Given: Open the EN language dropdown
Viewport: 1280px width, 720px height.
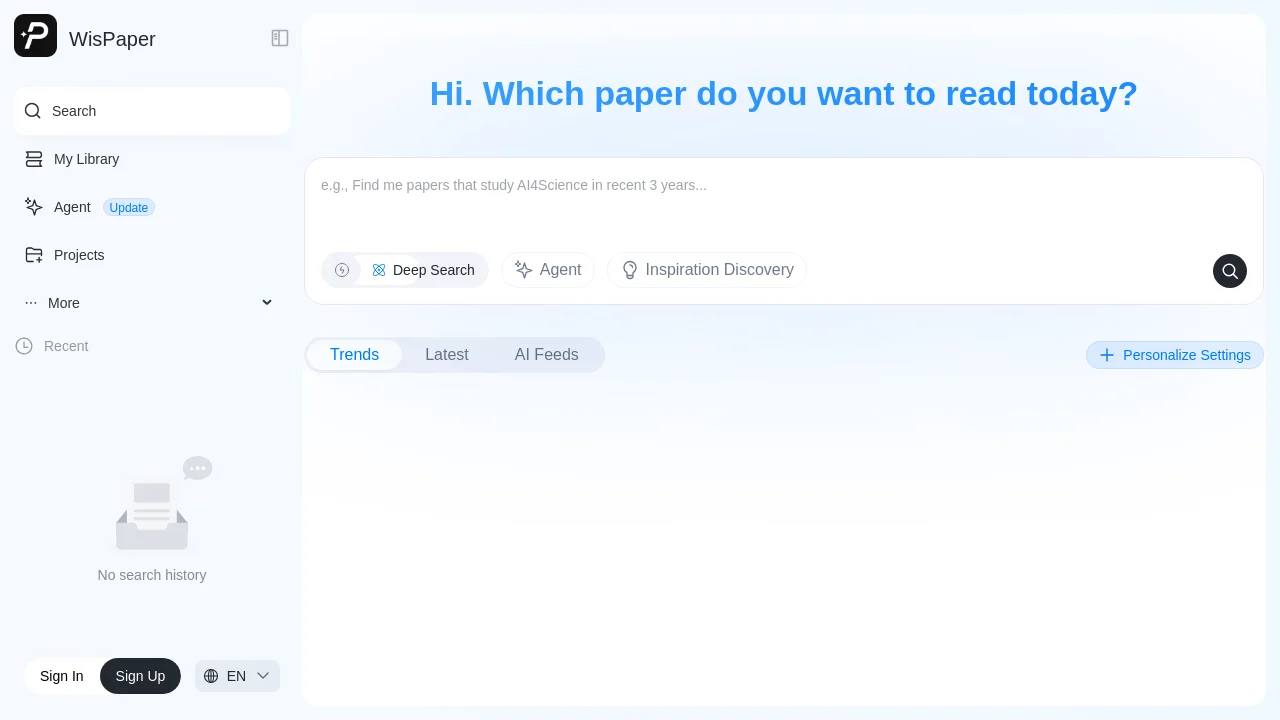Looking at the screenshot, I should 237,676.
